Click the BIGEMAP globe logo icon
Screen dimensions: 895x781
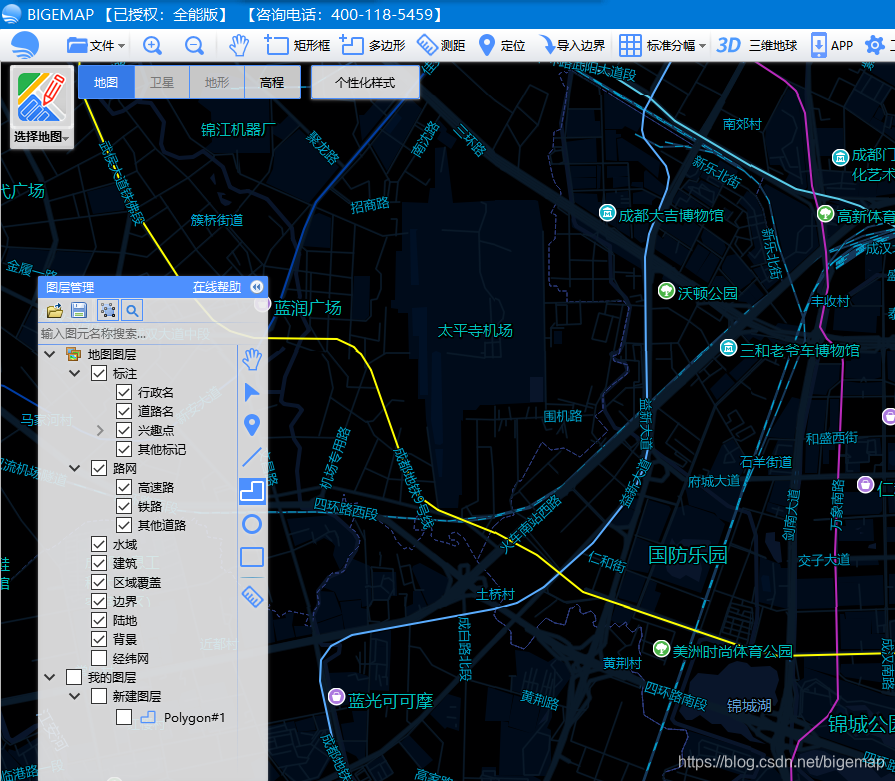(24, 45)
